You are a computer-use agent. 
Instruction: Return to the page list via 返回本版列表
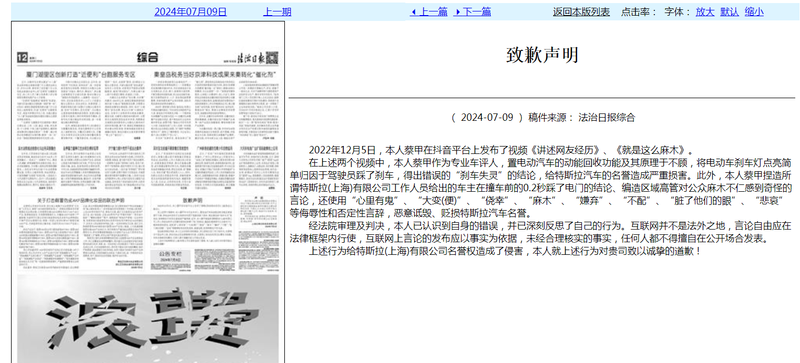pyautogui.click(x=581, y=12)
